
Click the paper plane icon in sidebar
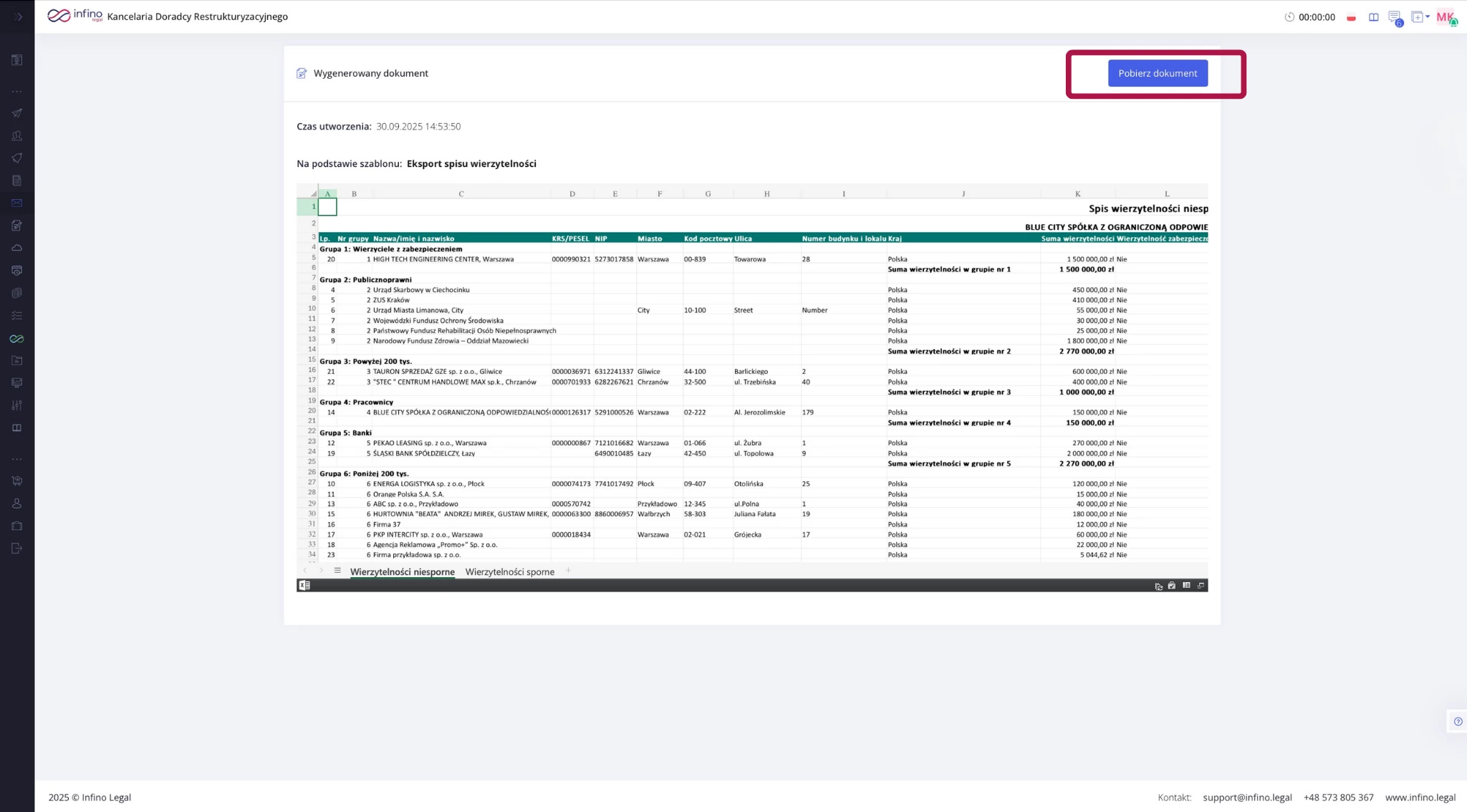pyautogui.click(x=17, y=113)
